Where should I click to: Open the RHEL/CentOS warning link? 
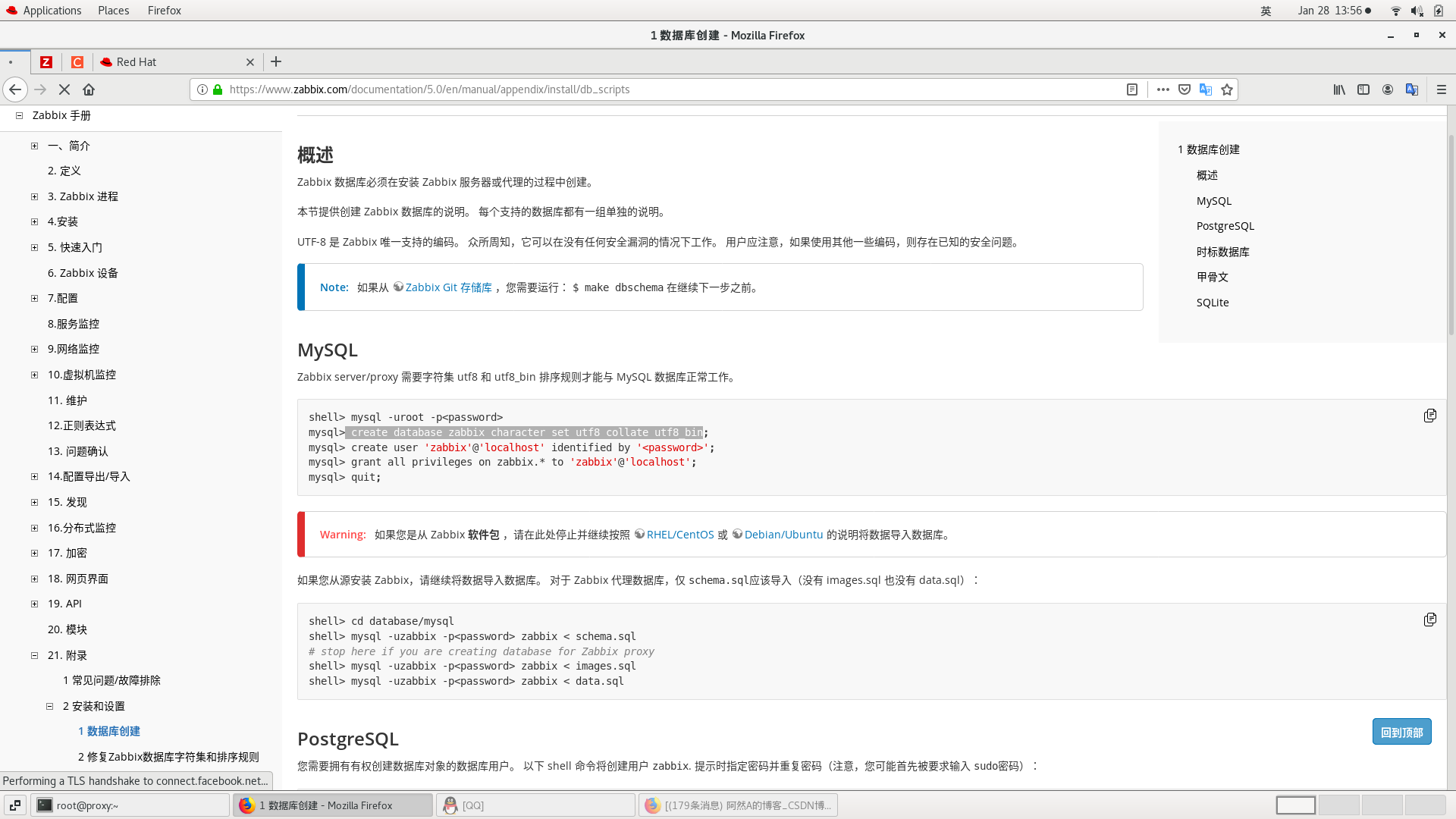[680, 535]
